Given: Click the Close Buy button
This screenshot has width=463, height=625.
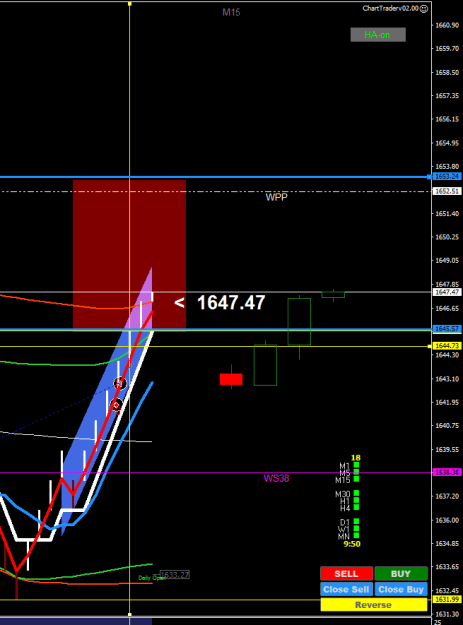Looking at the screenshot, I should tap(401, 589).
